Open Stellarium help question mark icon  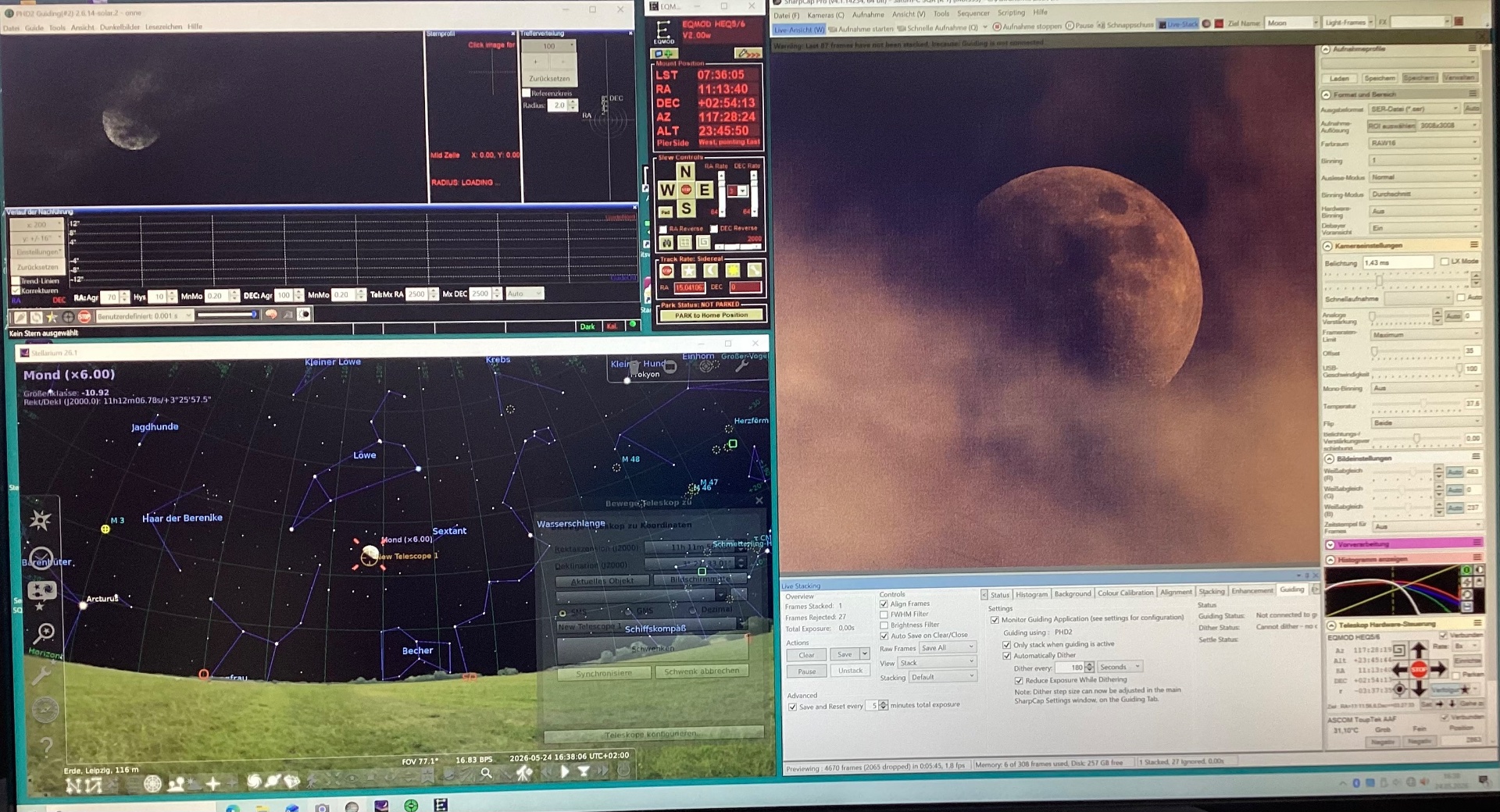click(45, 747)
